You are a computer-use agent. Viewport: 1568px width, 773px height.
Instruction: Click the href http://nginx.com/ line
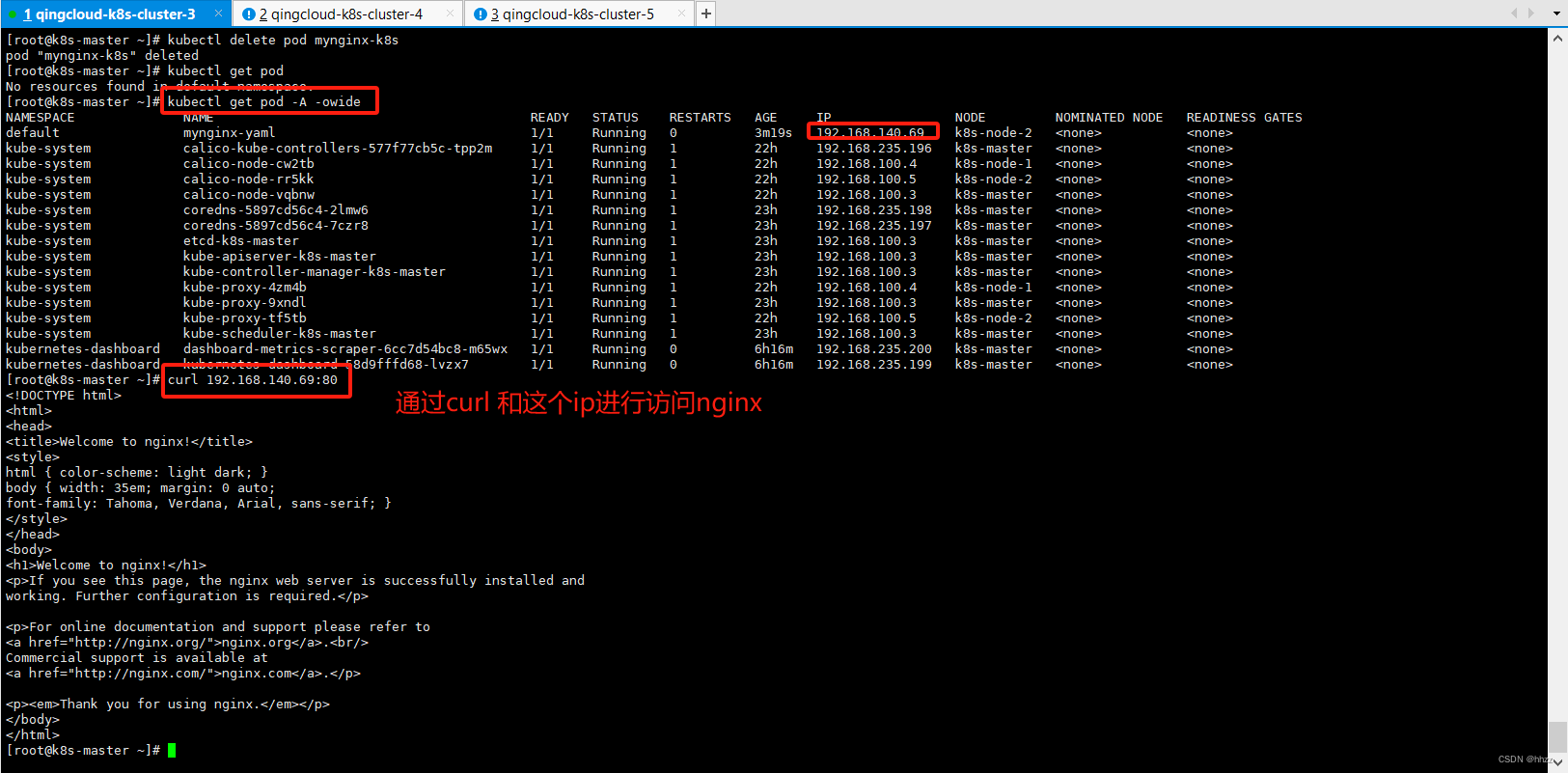(182, 674)
